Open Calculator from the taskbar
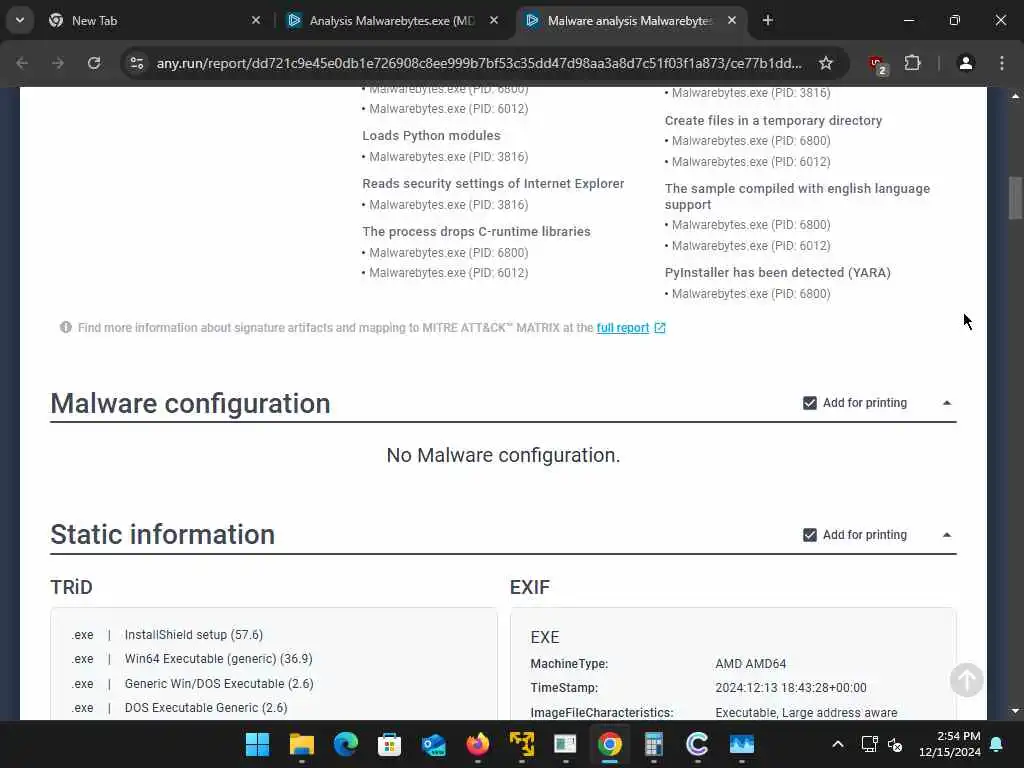 [x=653, y=744]
